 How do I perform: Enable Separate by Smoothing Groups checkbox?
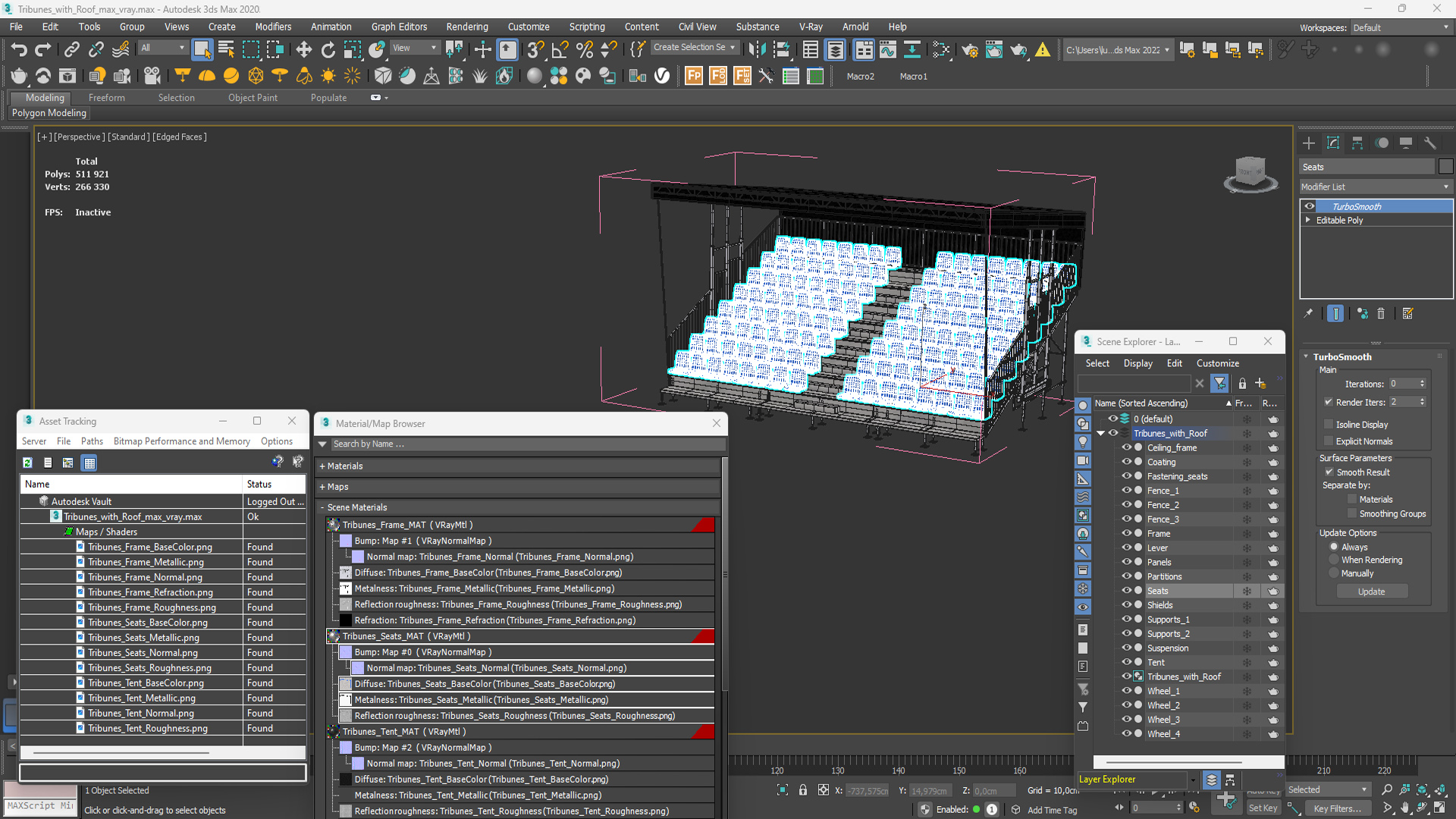pyautogui.click(x=1352, y=514)
